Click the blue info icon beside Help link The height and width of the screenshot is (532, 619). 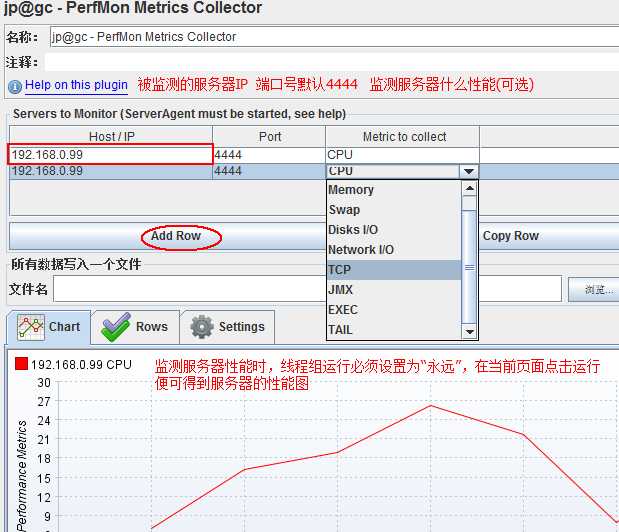pyautogui.click(x=15, y=86)
